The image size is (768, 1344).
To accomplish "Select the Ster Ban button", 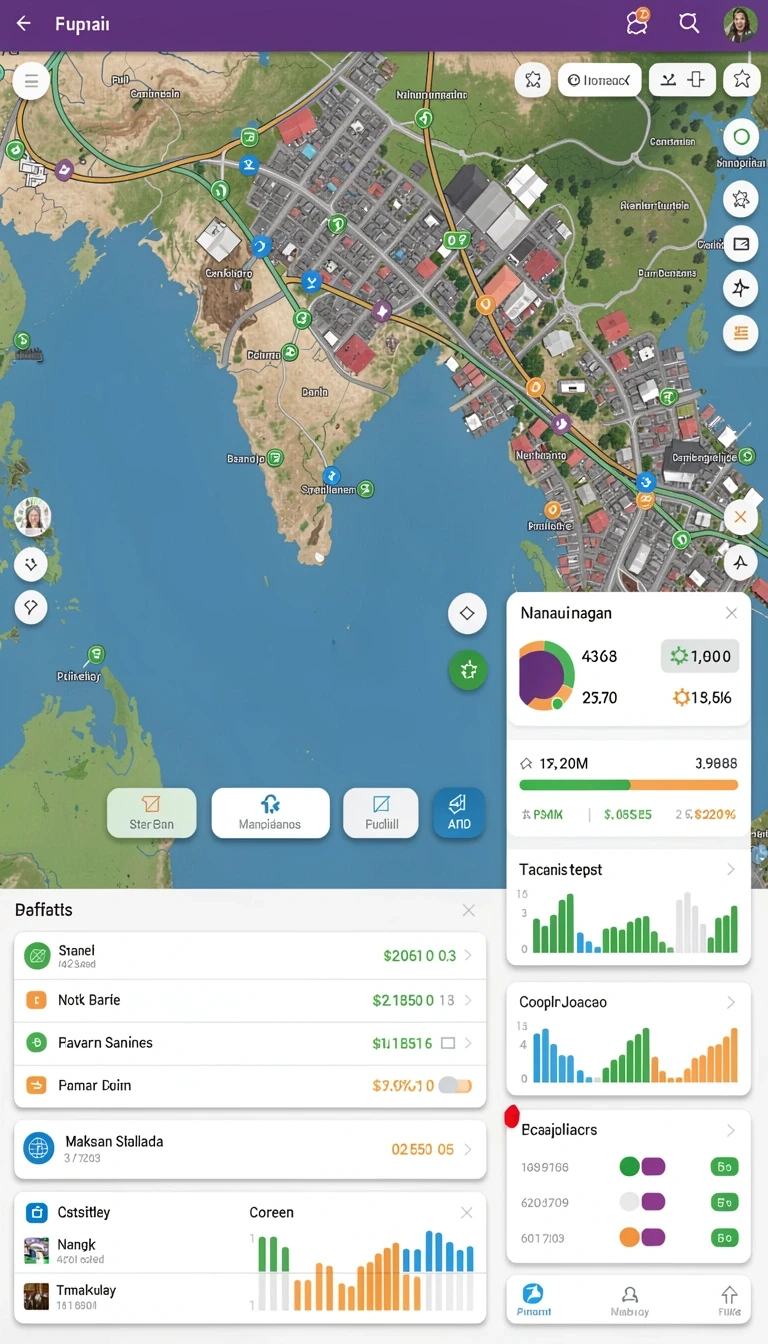I will [x=151, y=813].
